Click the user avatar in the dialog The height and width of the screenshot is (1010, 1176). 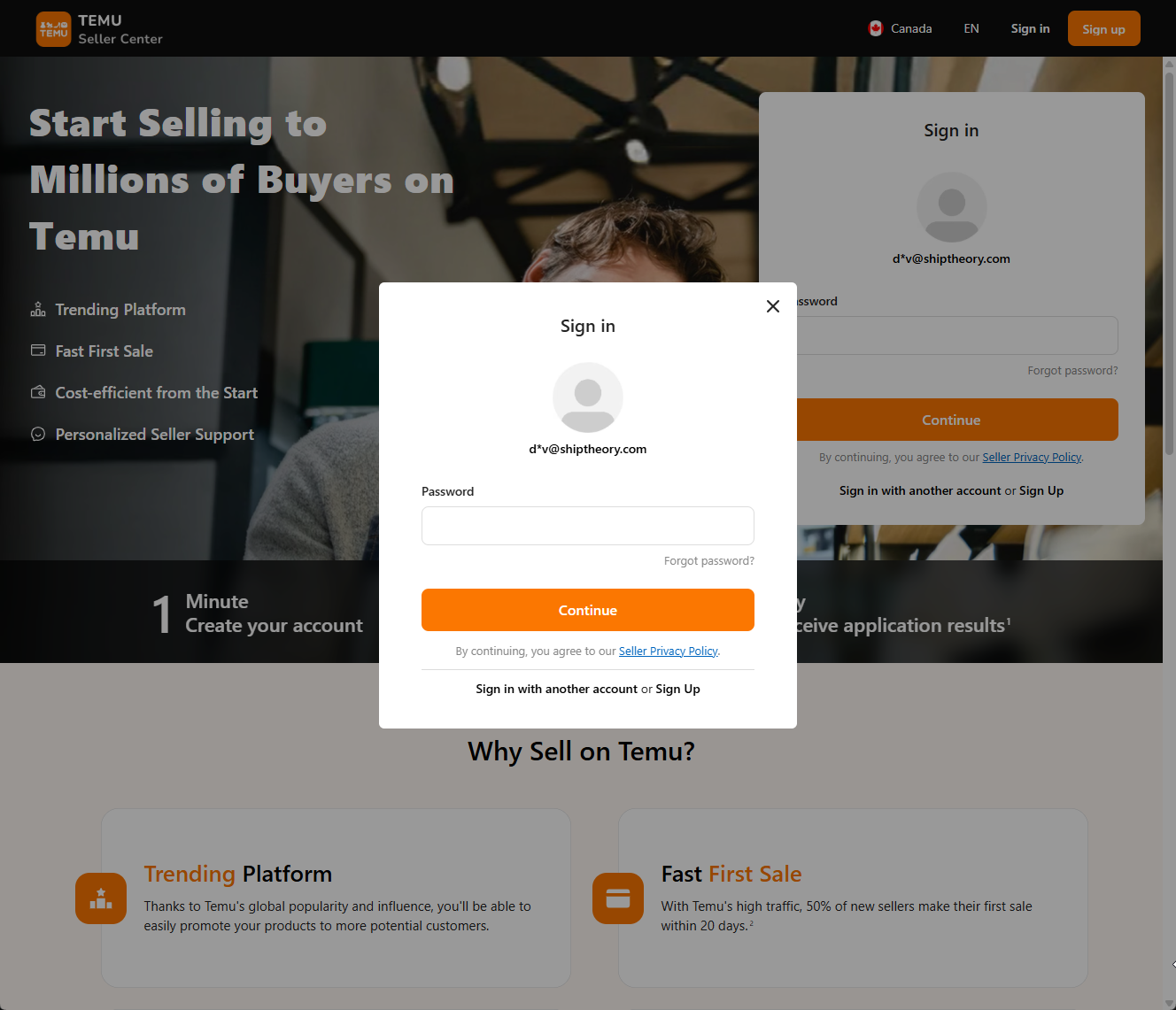tap(588, 397)
